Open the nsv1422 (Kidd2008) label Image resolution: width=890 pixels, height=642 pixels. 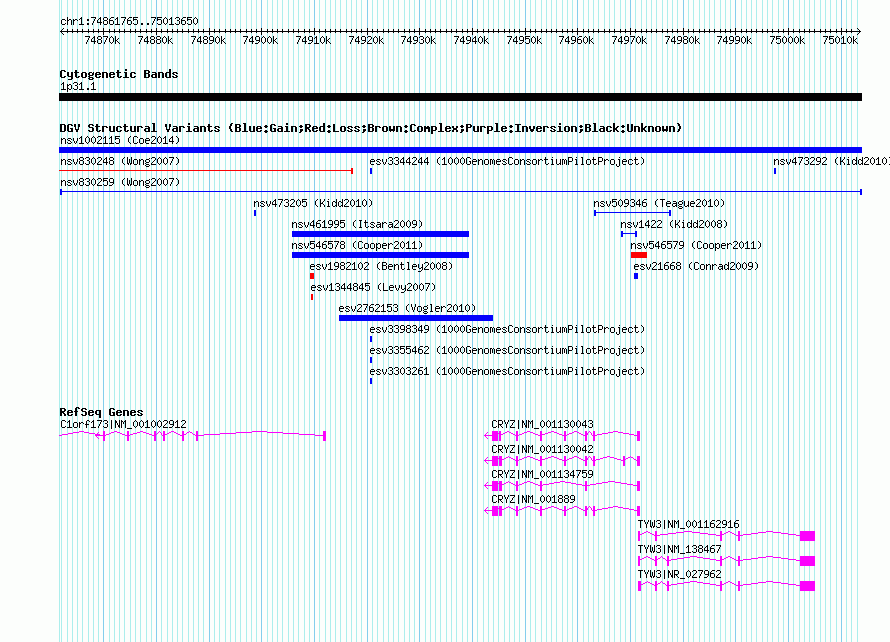[674, 224]
